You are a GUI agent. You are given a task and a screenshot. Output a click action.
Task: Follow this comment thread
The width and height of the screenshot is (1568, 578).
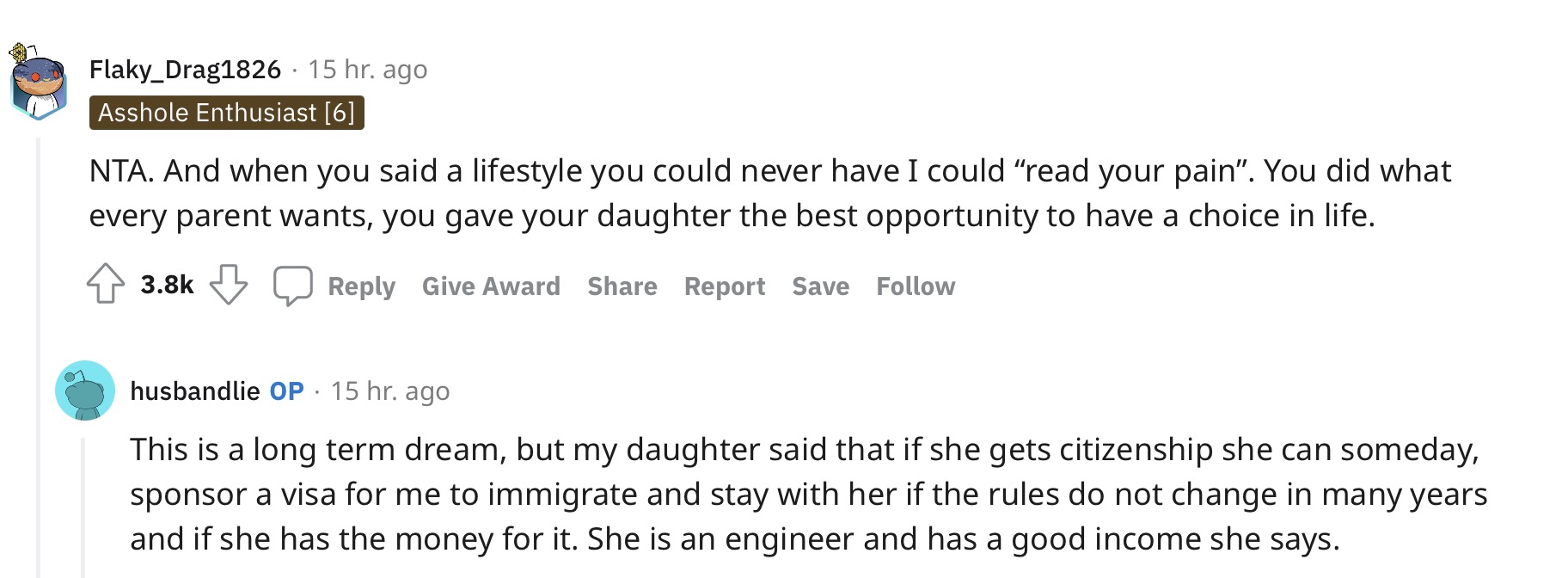pos(916,286)
